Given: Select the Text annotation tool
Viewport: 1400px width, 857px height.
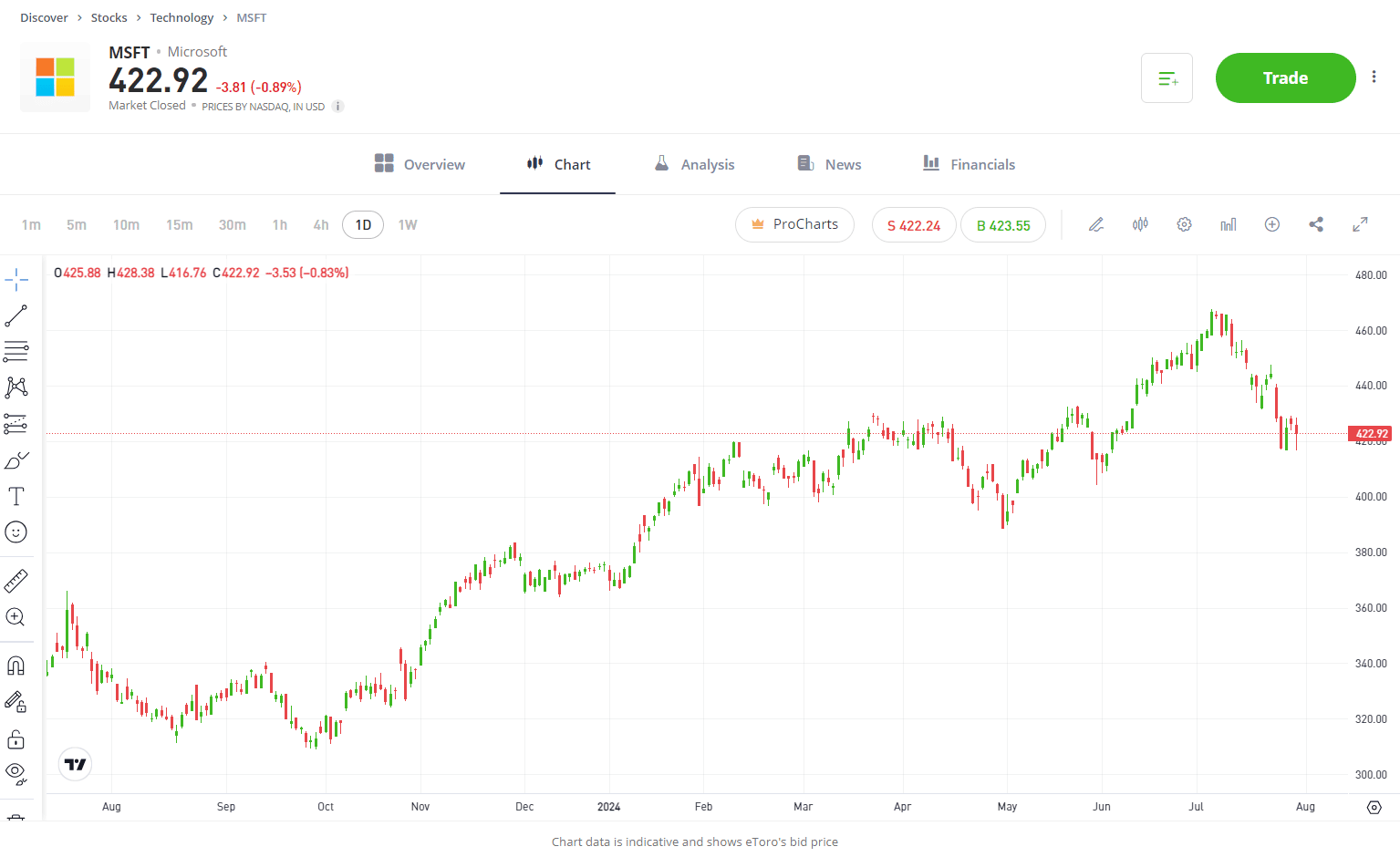Looking at the screenshot, I should (16, 496).
